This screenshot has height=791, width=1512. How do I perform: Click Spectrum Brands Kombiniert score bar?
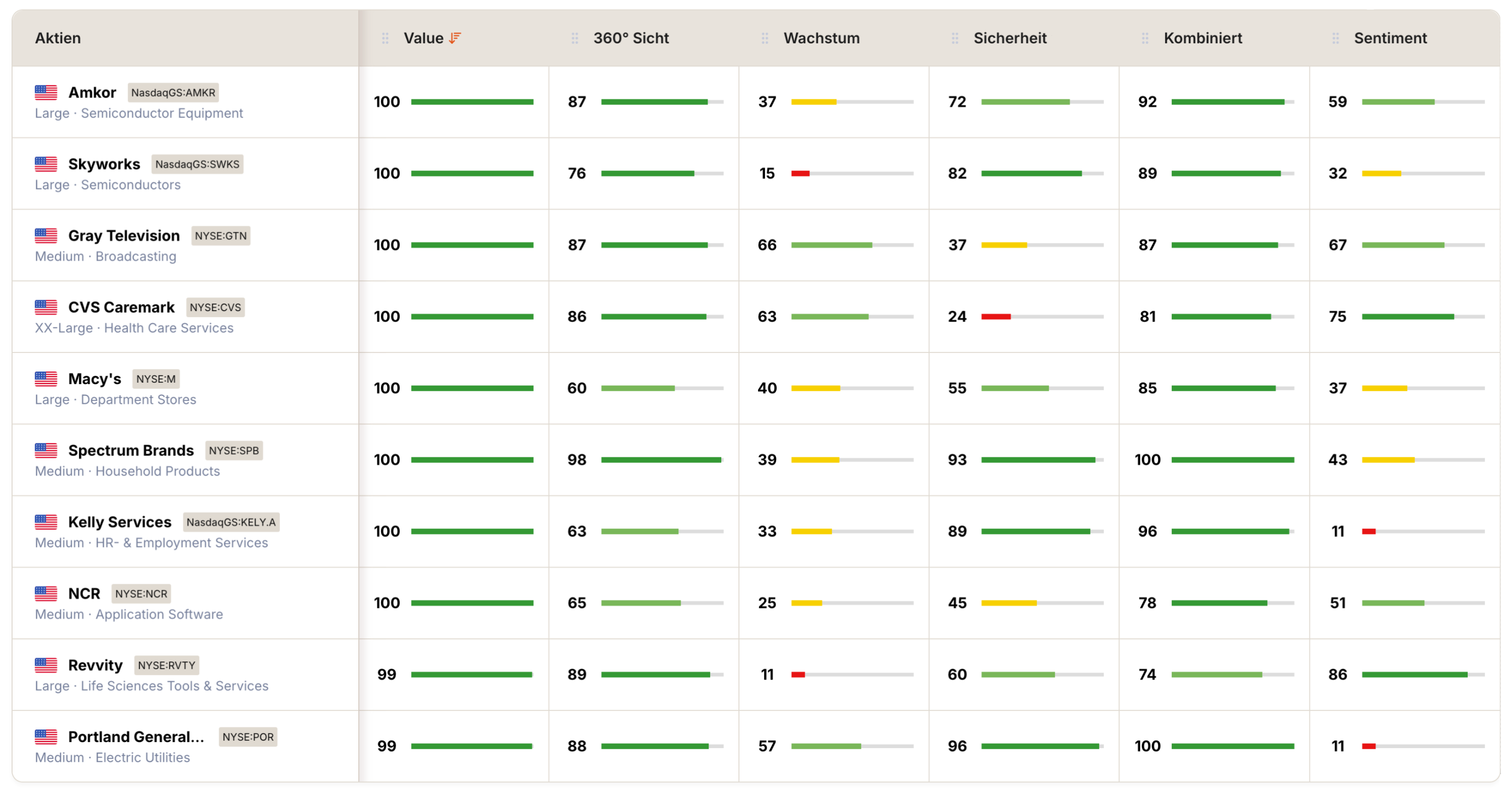point(1232,460)
